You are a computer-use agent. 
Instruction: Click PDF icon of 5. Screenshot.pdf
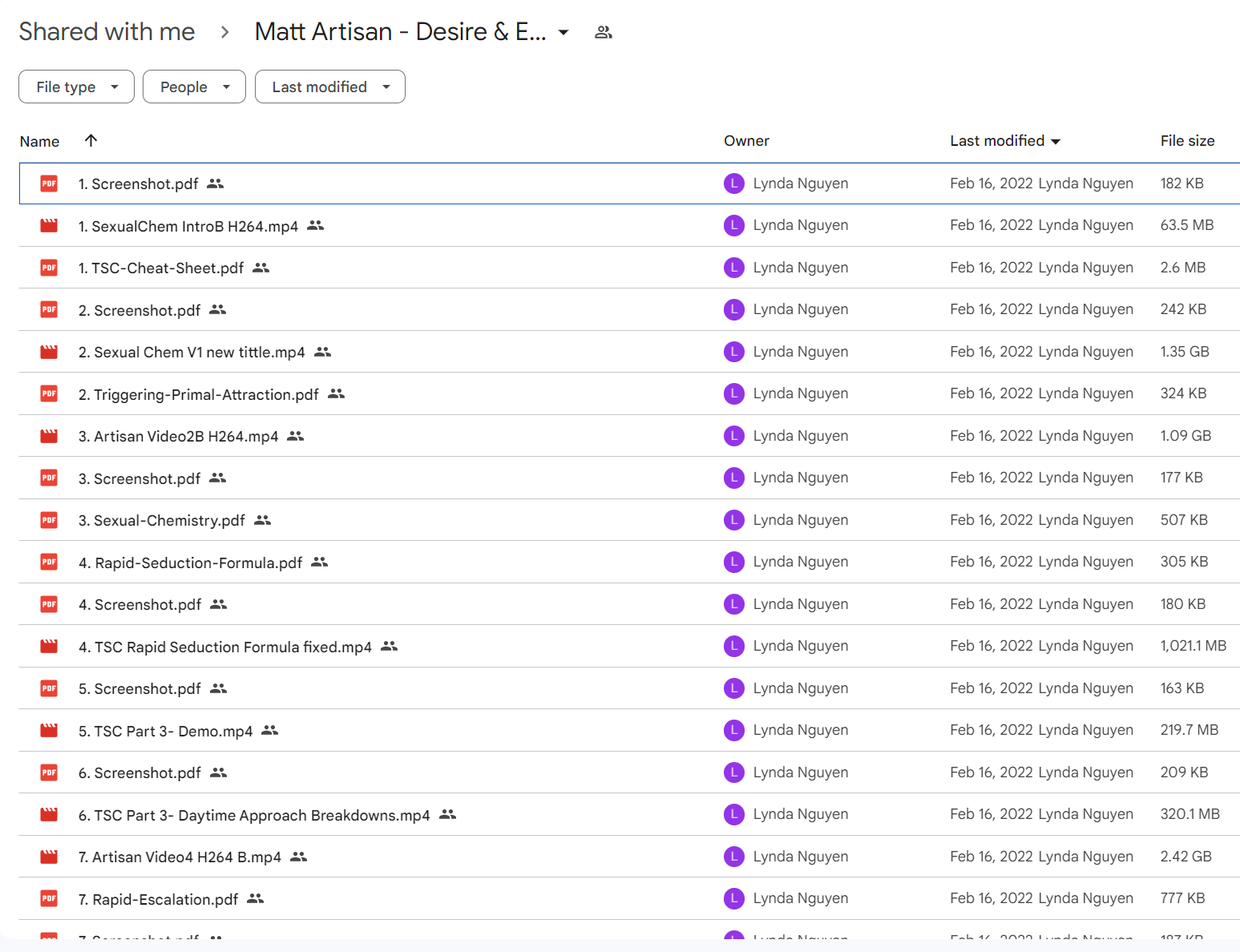coord(49,688)
